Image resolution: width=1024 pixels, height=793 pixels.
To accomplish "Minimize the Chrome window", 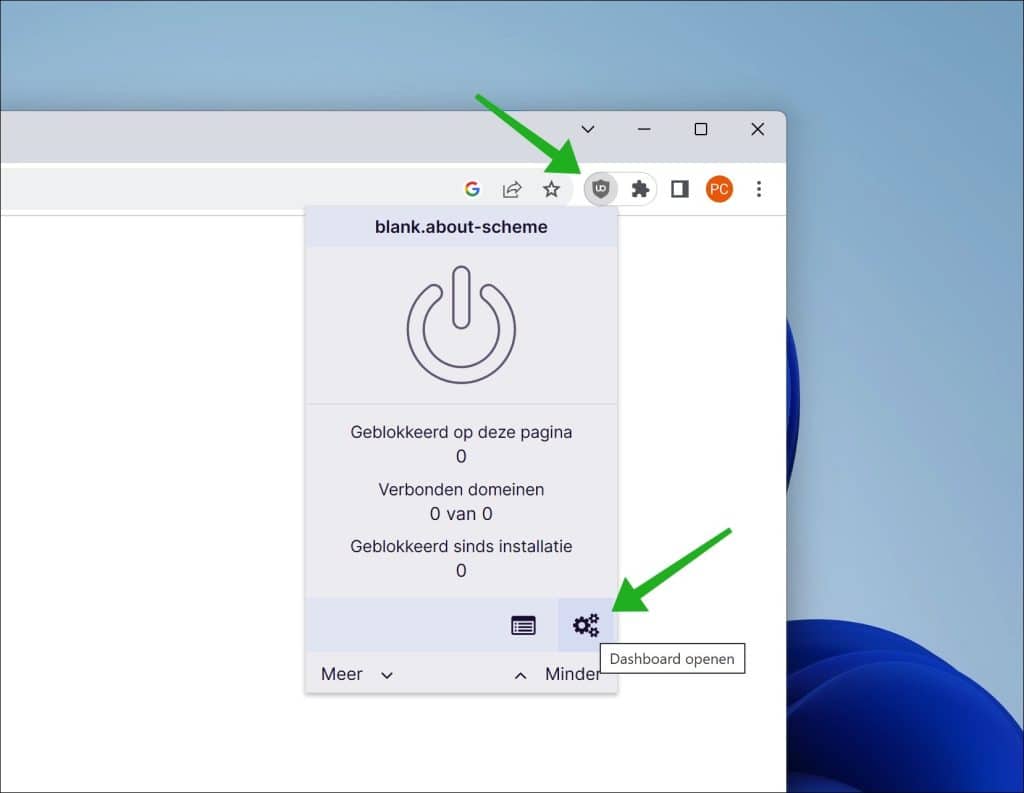I will (644, 129).
